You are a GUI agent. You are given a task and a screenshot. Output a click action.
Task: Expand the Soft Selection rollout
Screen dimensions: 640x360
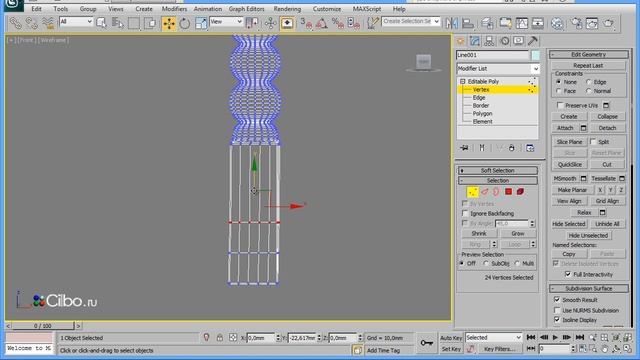pos(498,170)
